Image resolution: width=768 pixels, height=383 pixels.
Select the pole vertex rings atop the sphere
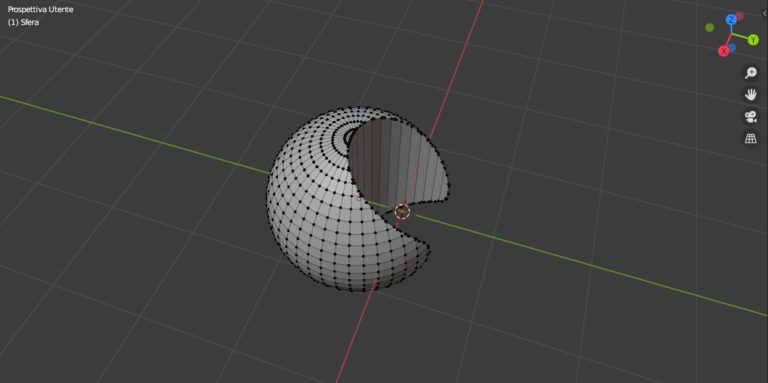pos(353,135)
